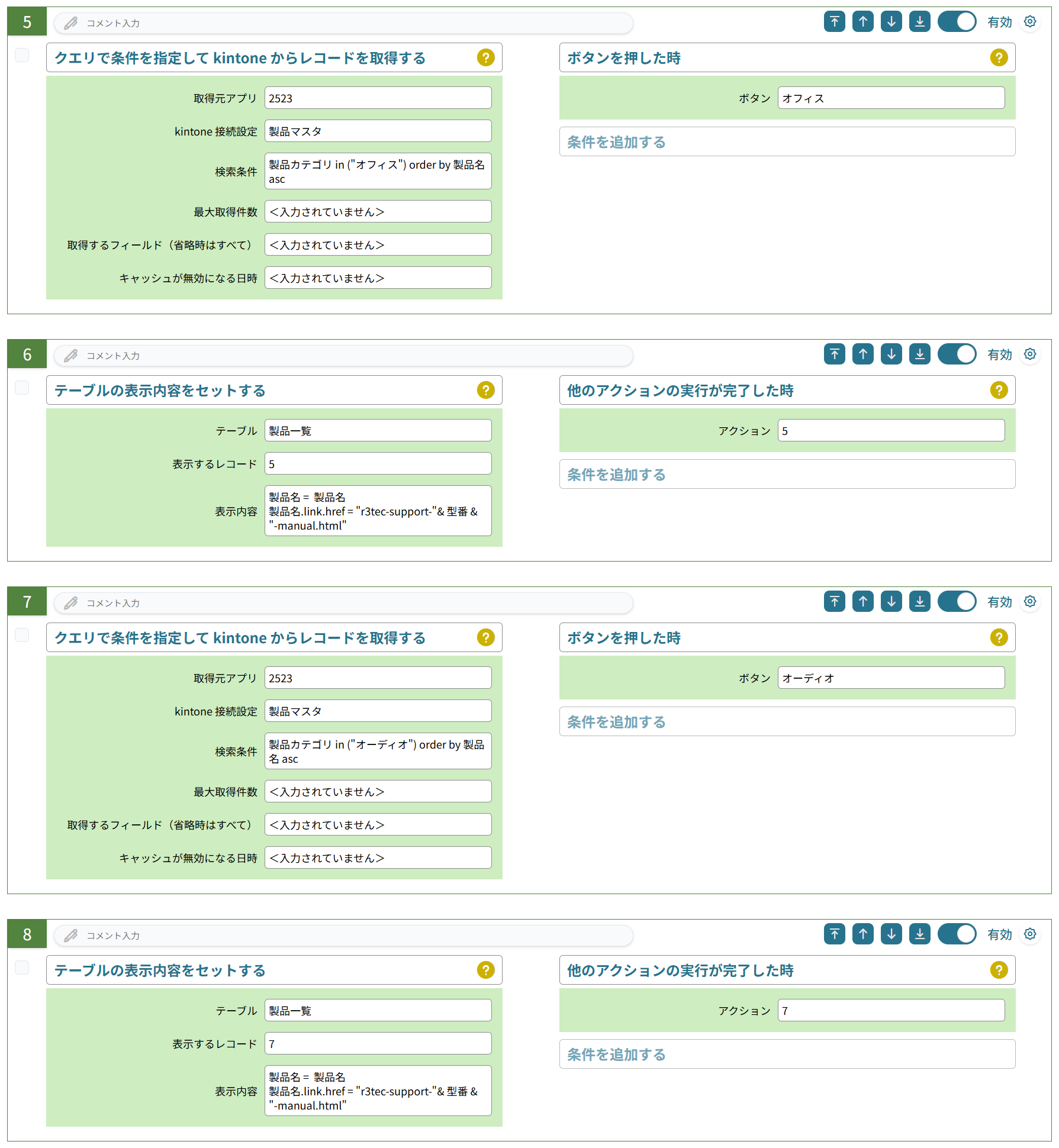Check the checkbox for row 8

pos(22,968)
